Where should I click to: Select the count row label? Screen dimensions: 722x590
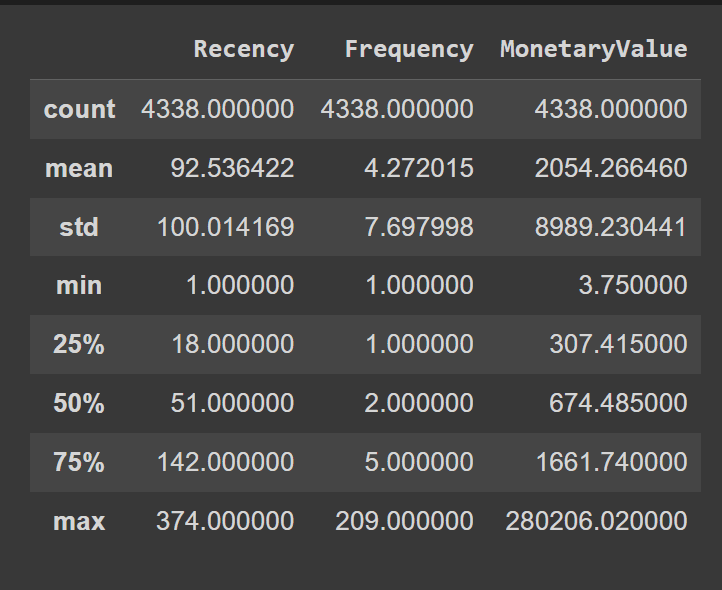pos(79,110)
